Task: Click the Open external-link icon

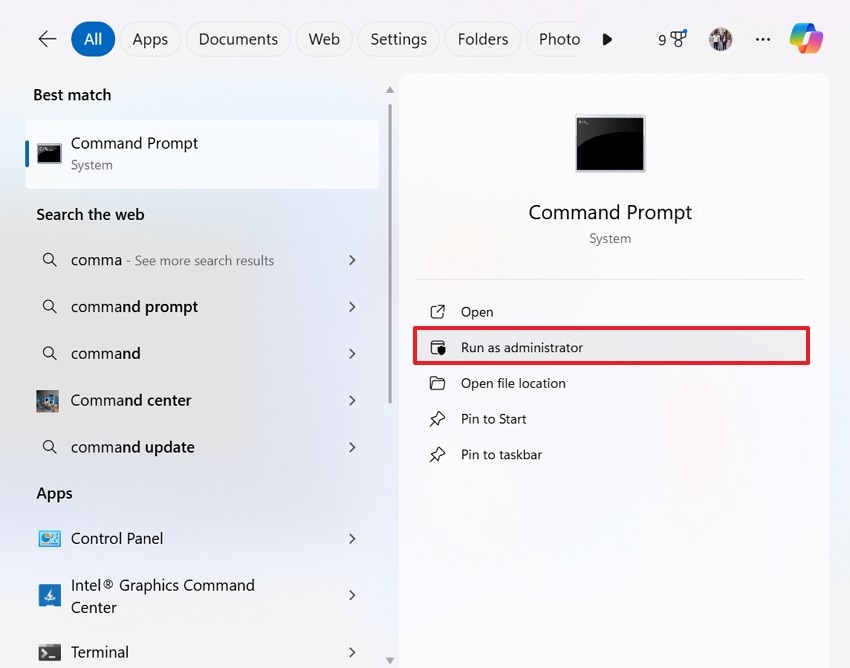Action: tap(437, 312)
